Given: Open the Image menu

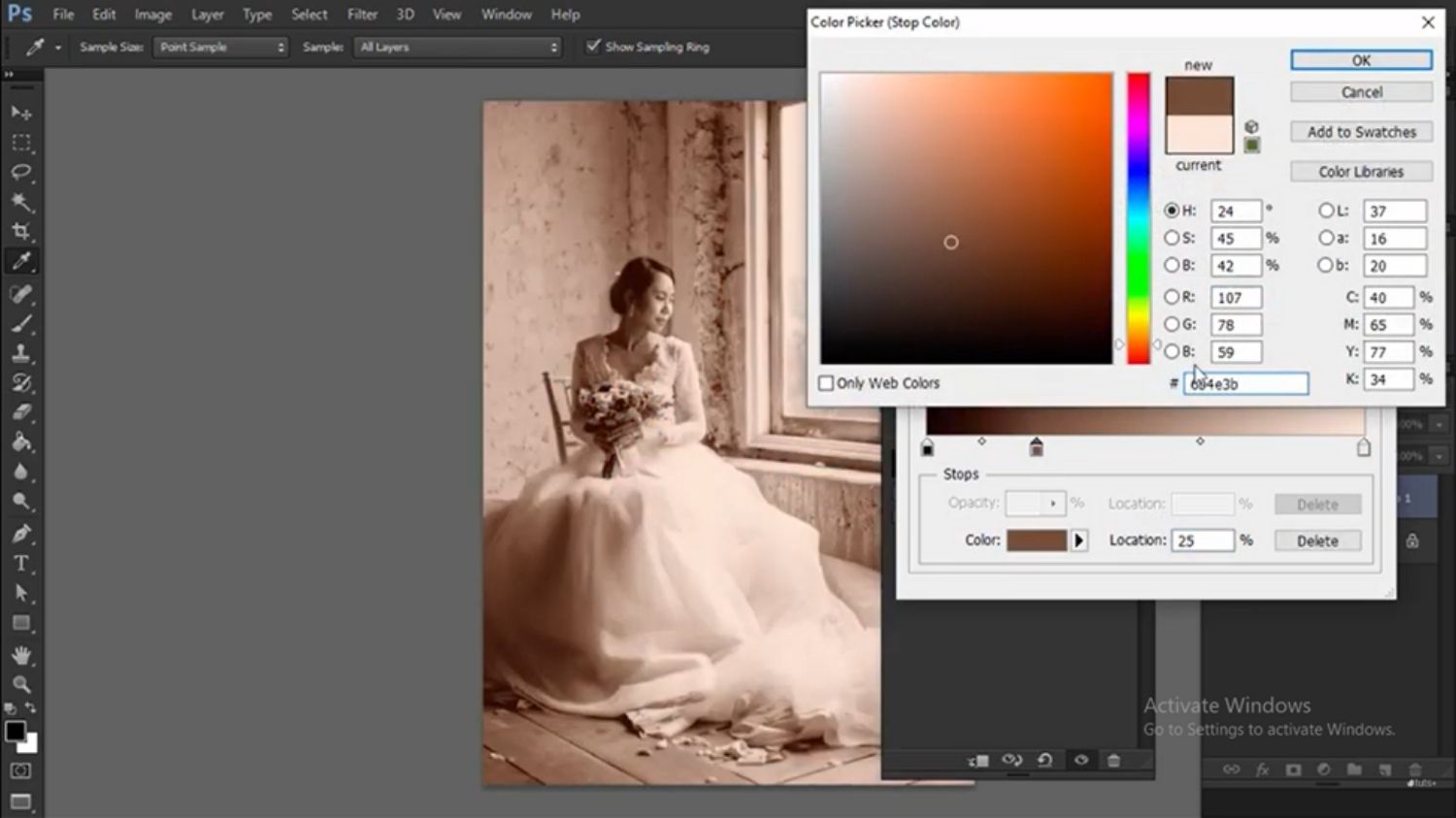Looking at the screenshot, I should pyautogui.click(x=152, y=15).
